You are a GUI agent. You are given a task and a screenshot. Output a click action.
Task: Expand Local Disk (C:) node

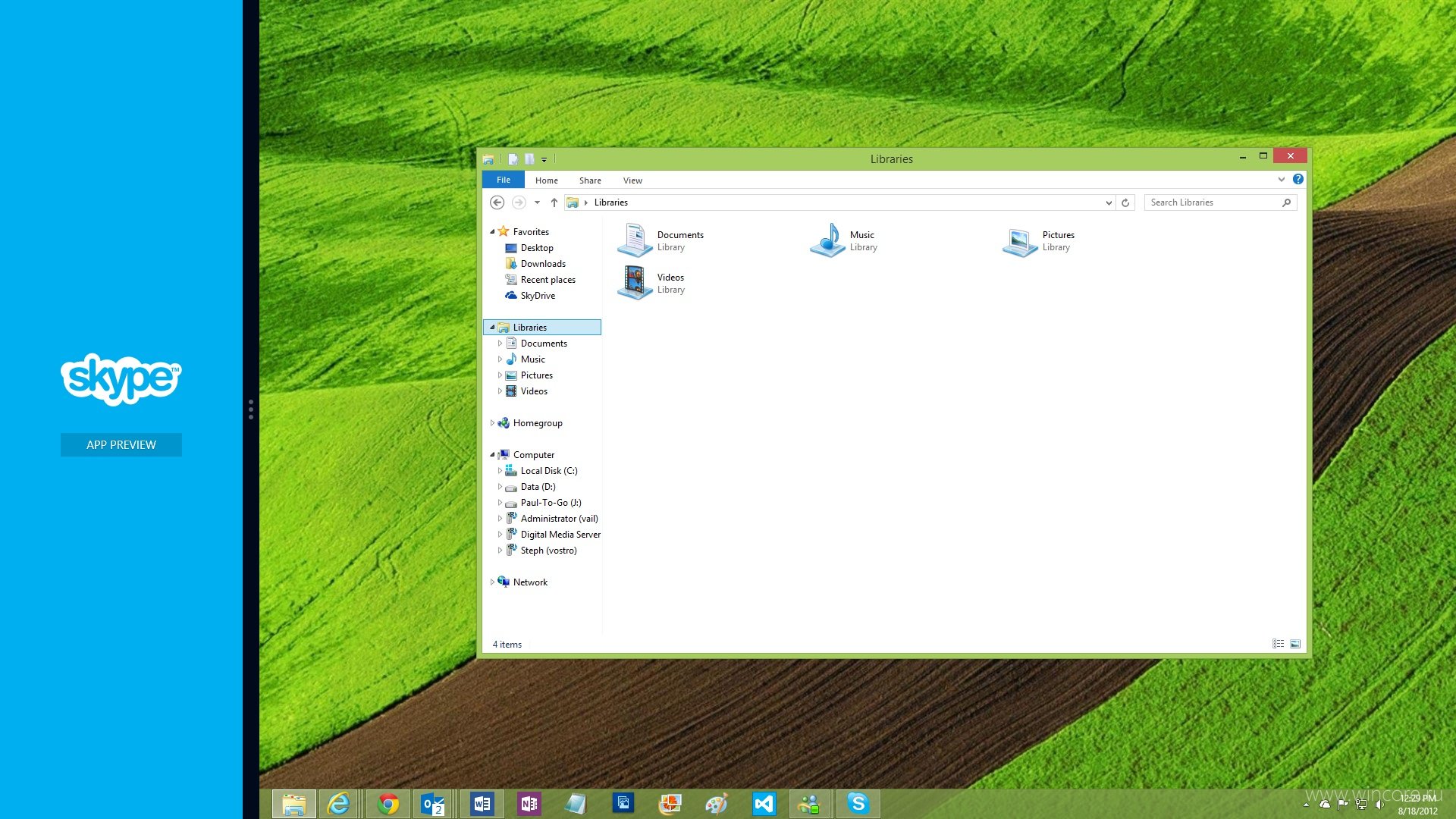pos(500,471)
